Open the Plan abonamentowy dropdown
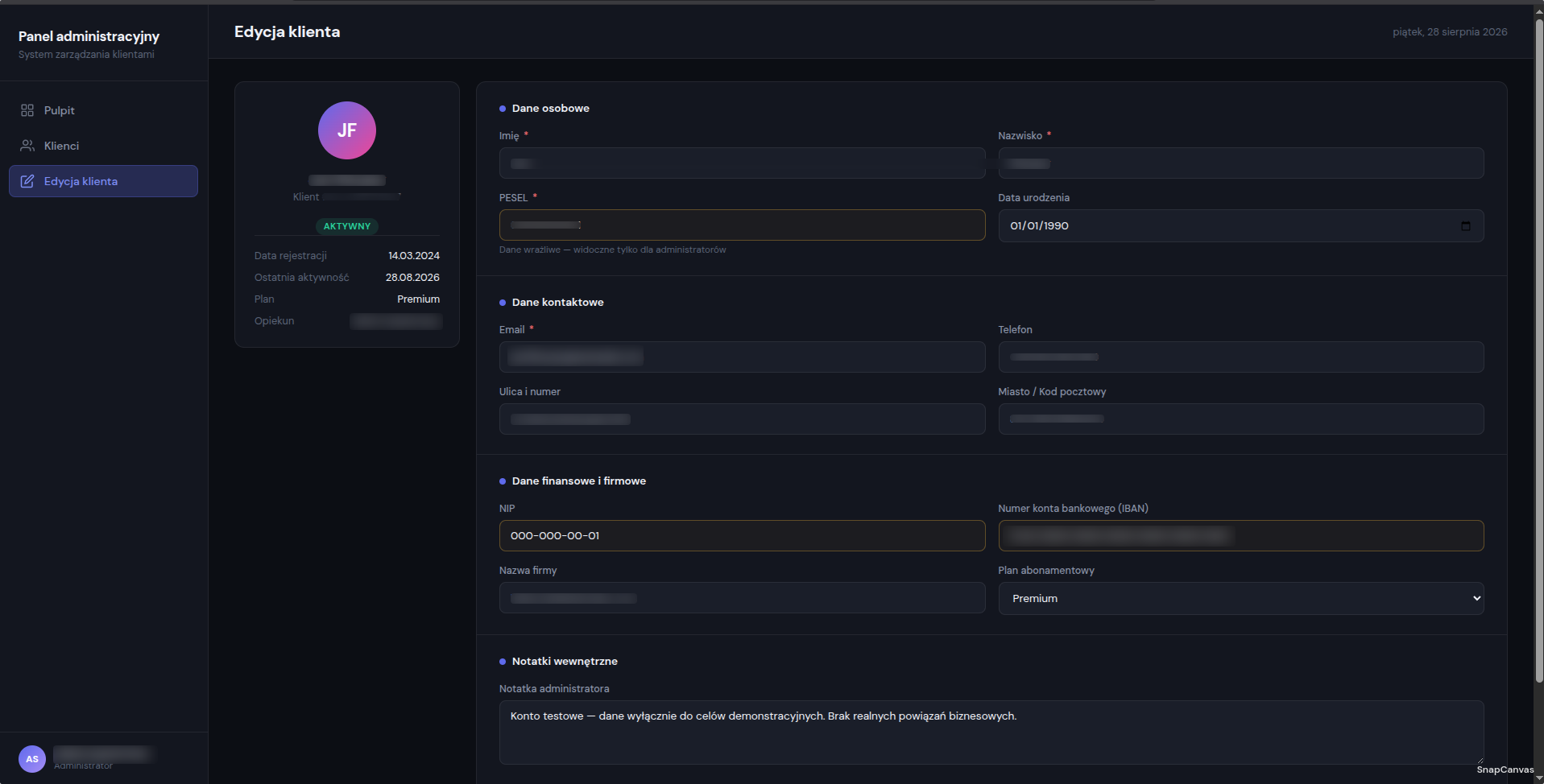This screenshot has height=784, width=1544. pyautogui.click(x=1241, y=598)
